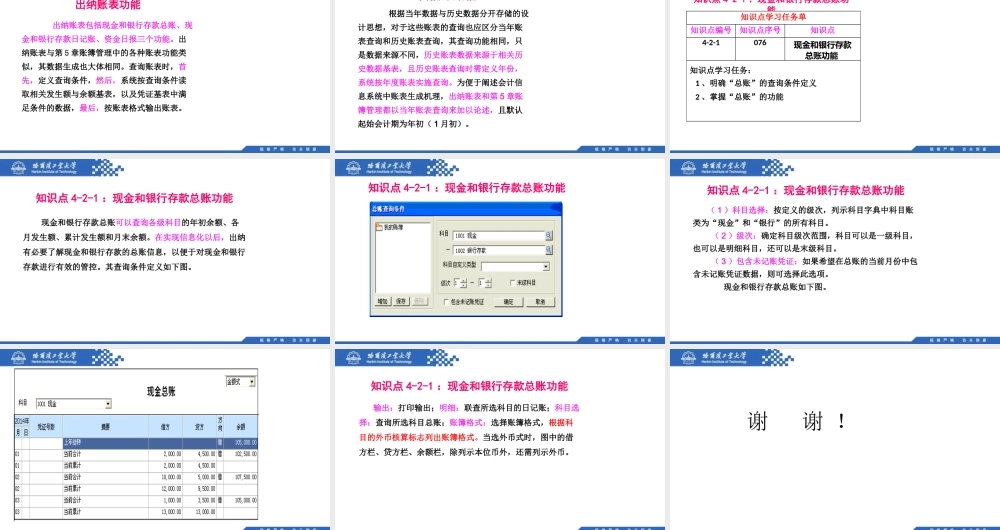Click search icon beside 1001 现金 field
The height and width of the screenshot is (530, 1000).
(549, 235)
